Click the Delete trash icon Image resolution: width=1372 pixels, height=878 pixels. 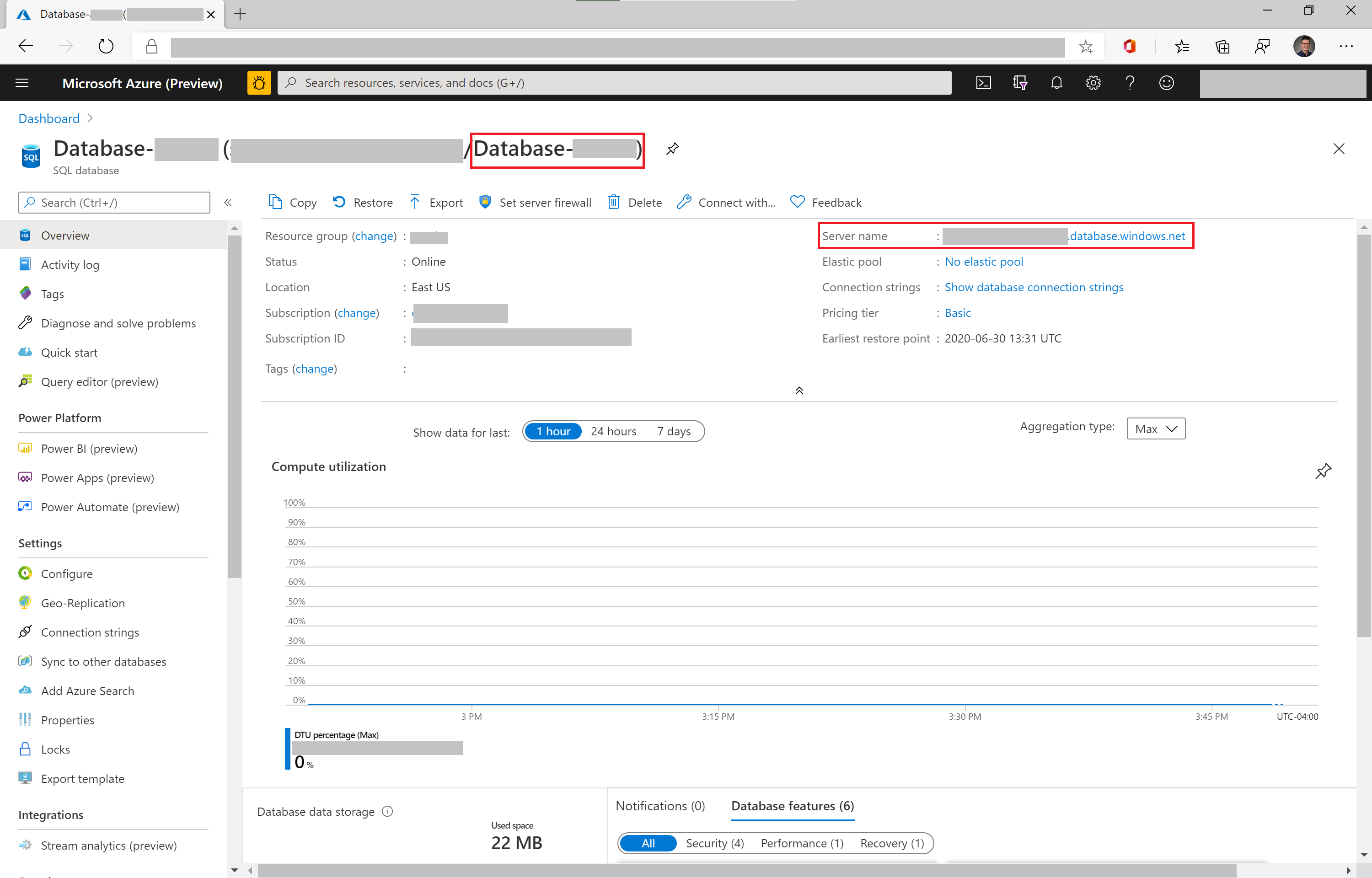[x=613, y=203]
